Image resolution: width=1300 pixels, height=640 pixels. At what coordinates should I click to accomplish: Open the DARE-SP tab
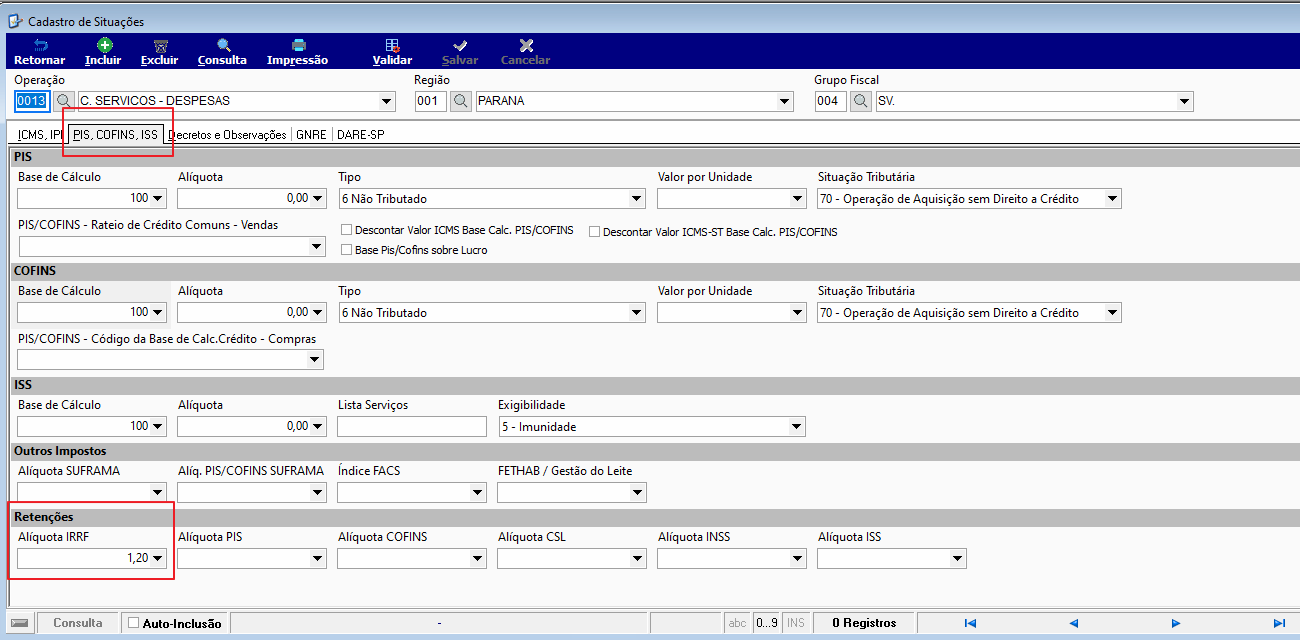pos(361,135)
